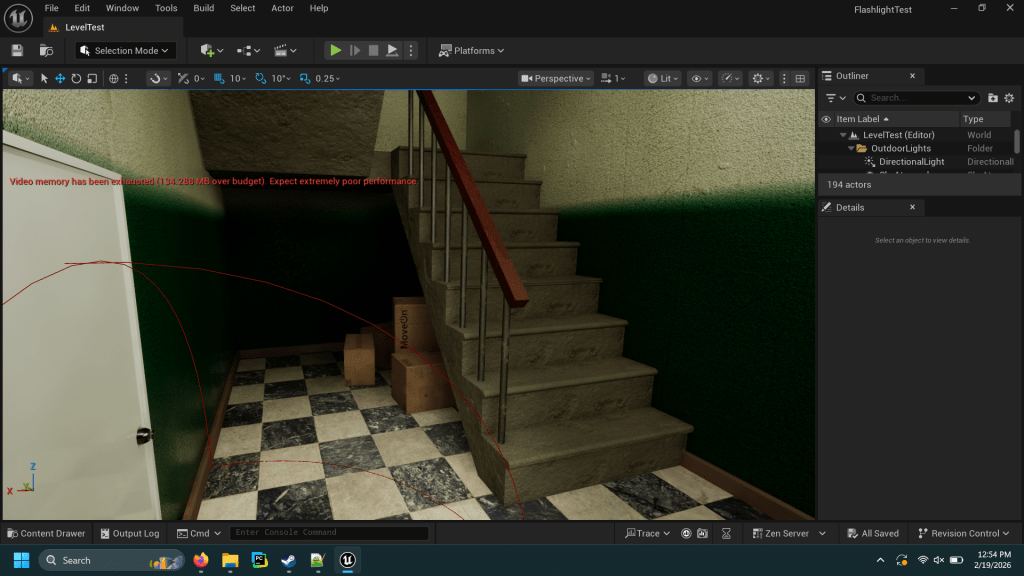This screenshot has height=576, width=1024.
Task: Switch to the LevelTest tab
Action: [x=85, y=27]
